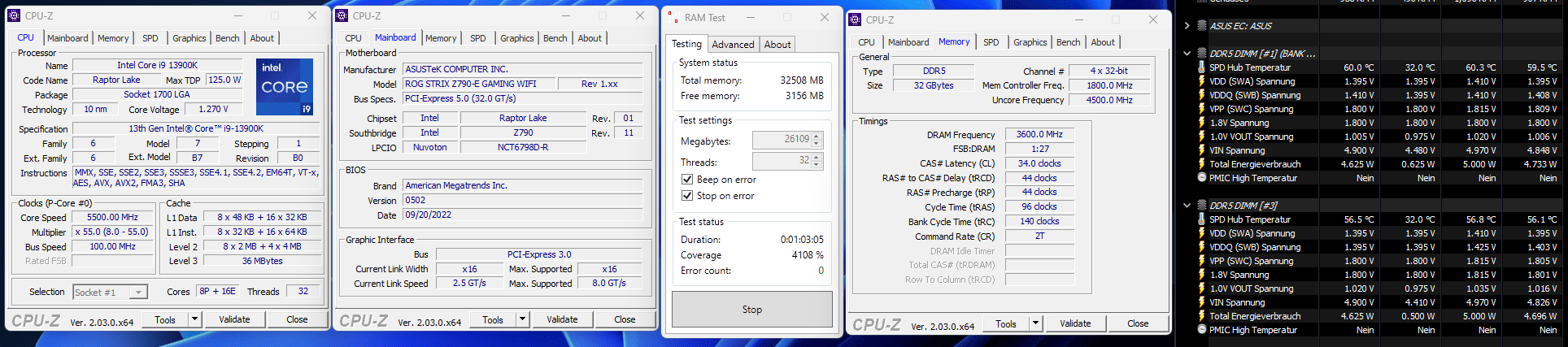The height and width of the screenshot is (347, 1568).
Task: Click bolt icon of DIMM #1 VDDQ (SWB) Spannung
Action: [1202, 95]
